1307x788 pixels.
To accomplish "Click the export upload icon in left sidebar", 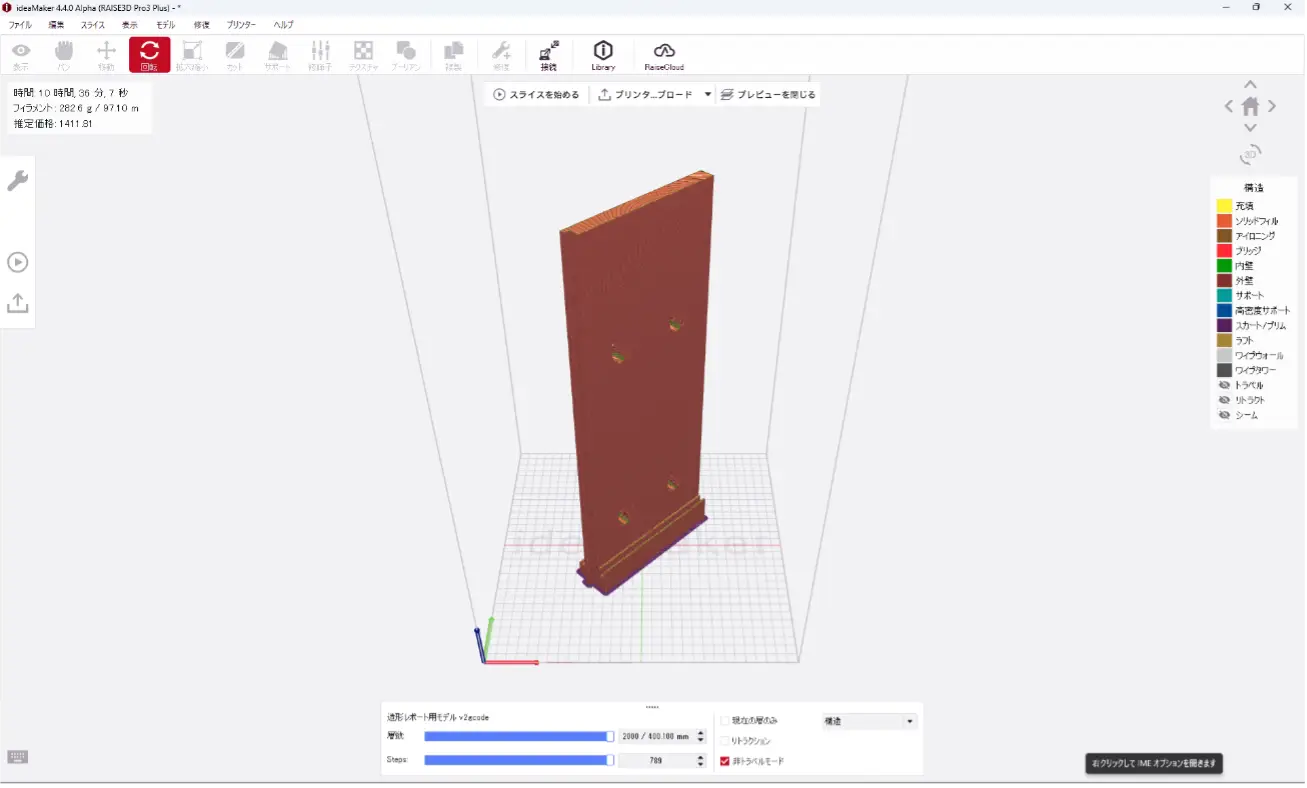I will pyautogui.click(x=18, y=303).
